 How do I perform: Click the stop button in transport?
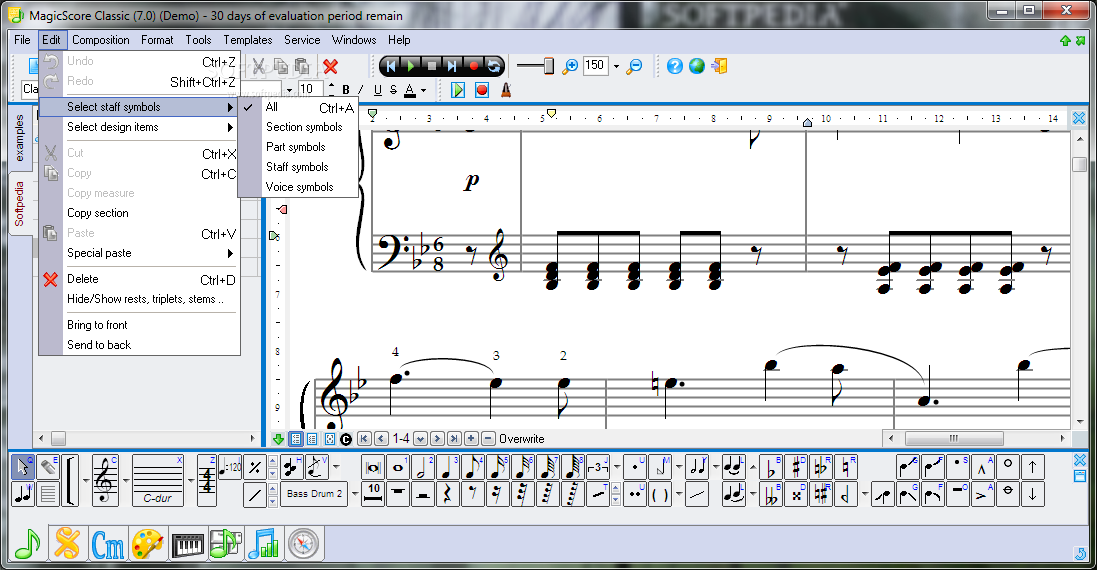(432, 66)
